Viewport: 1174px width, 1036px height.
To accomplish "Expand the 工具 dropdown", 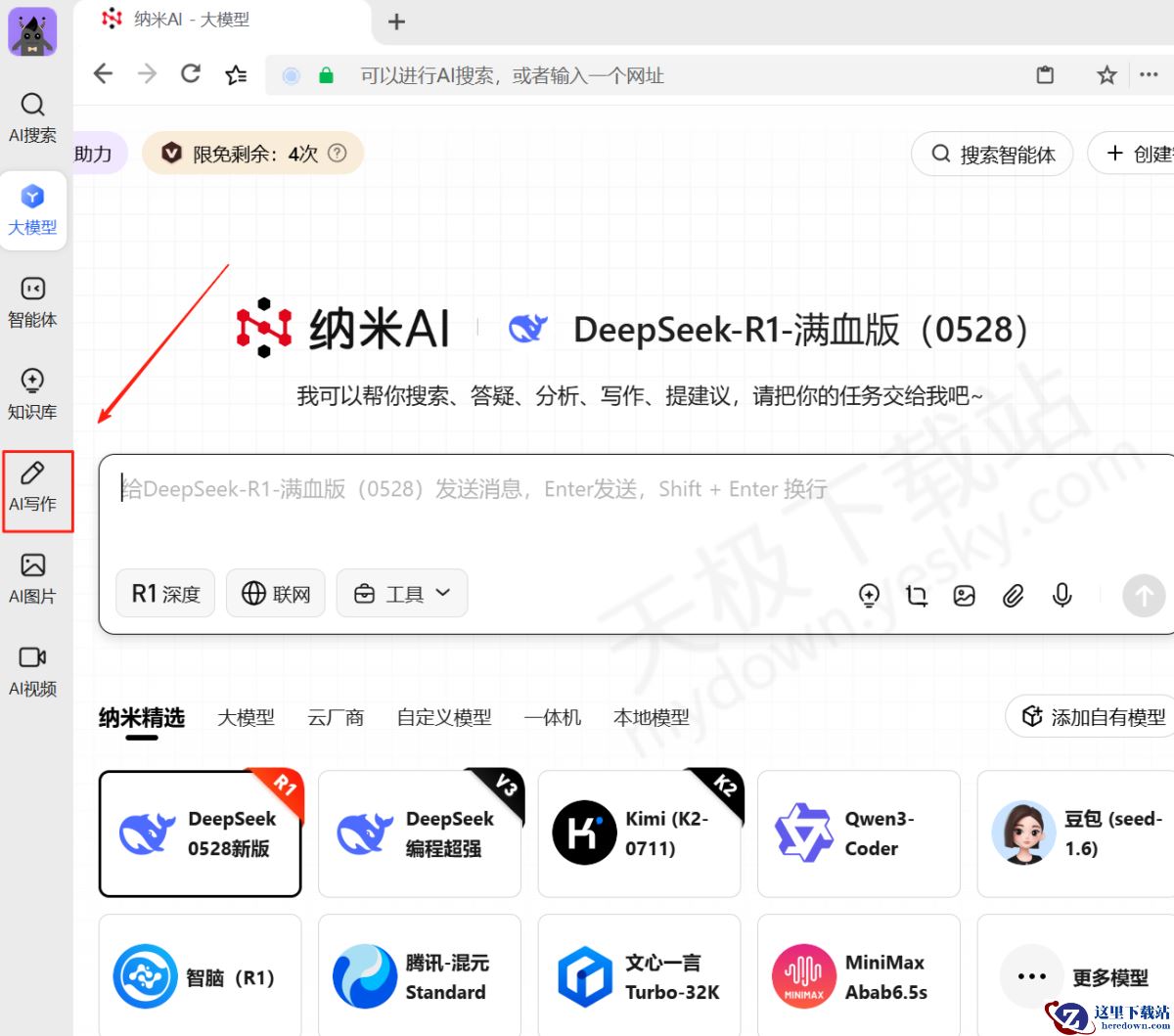I will click(x=402, y=594).
